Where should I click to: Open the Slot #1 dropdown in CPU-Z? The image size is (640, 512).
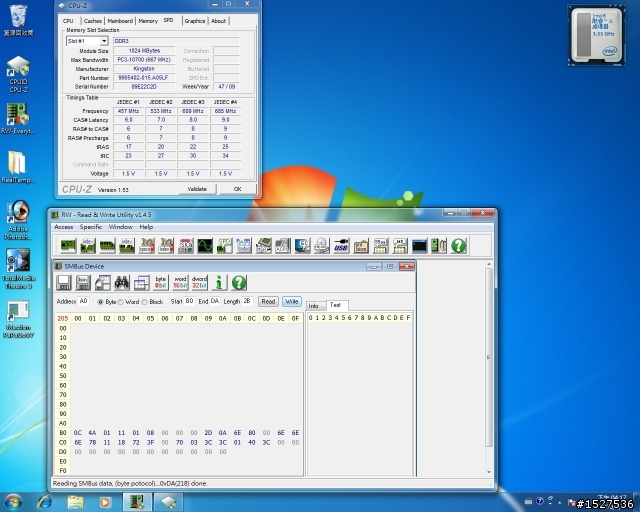tap(87, 41)
